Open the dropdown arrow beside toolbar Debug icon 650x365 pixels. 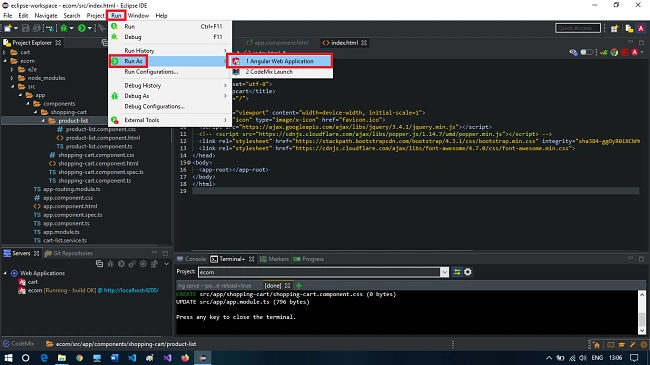pos(71,28)
